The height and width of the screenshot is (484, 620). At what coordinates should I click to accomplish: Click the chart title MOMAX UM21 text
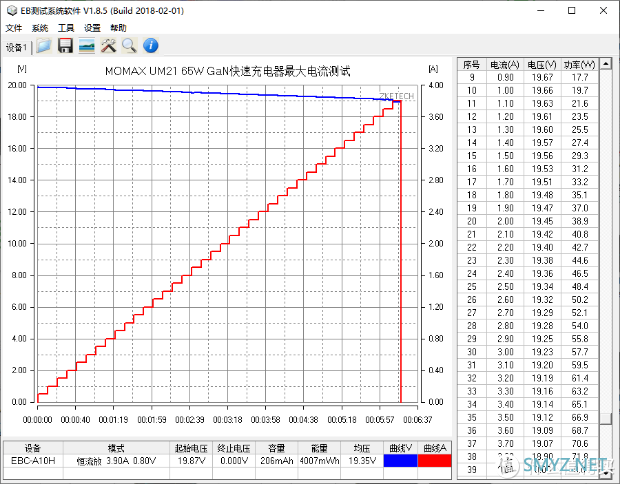coord(227,71)
